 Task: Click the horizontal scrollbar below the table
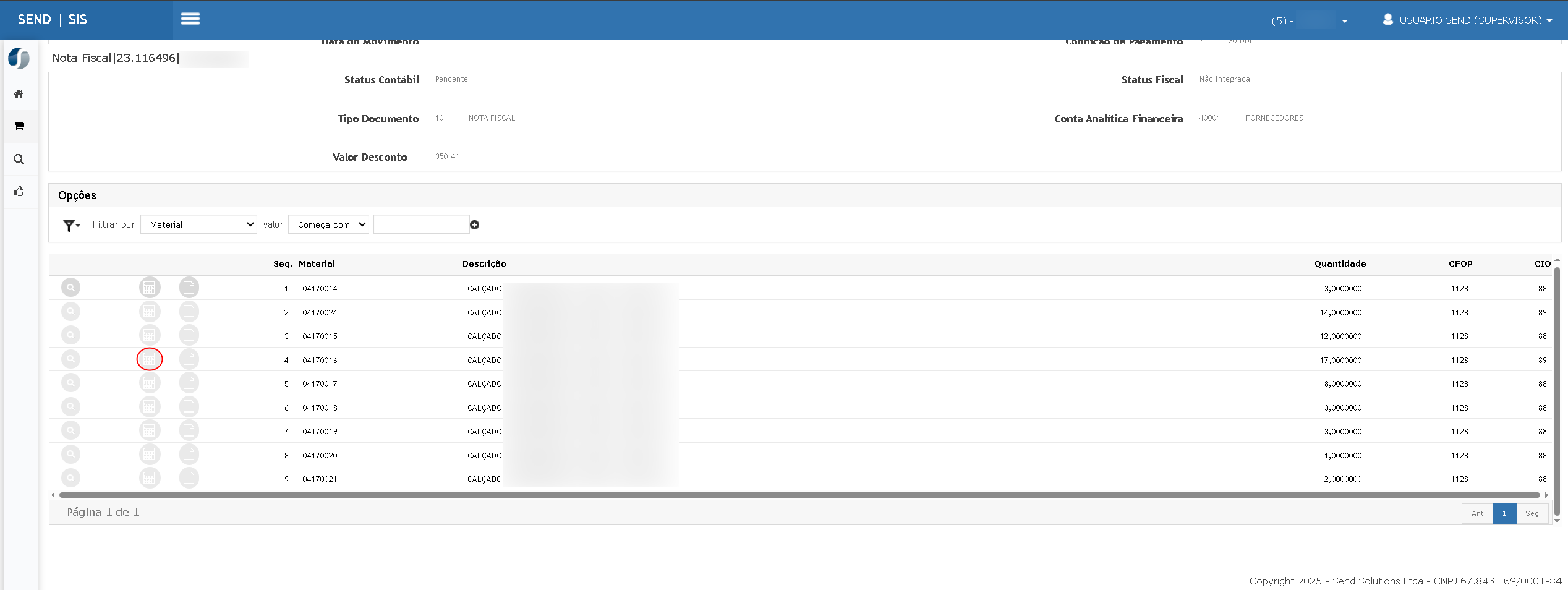pos(799,495)
